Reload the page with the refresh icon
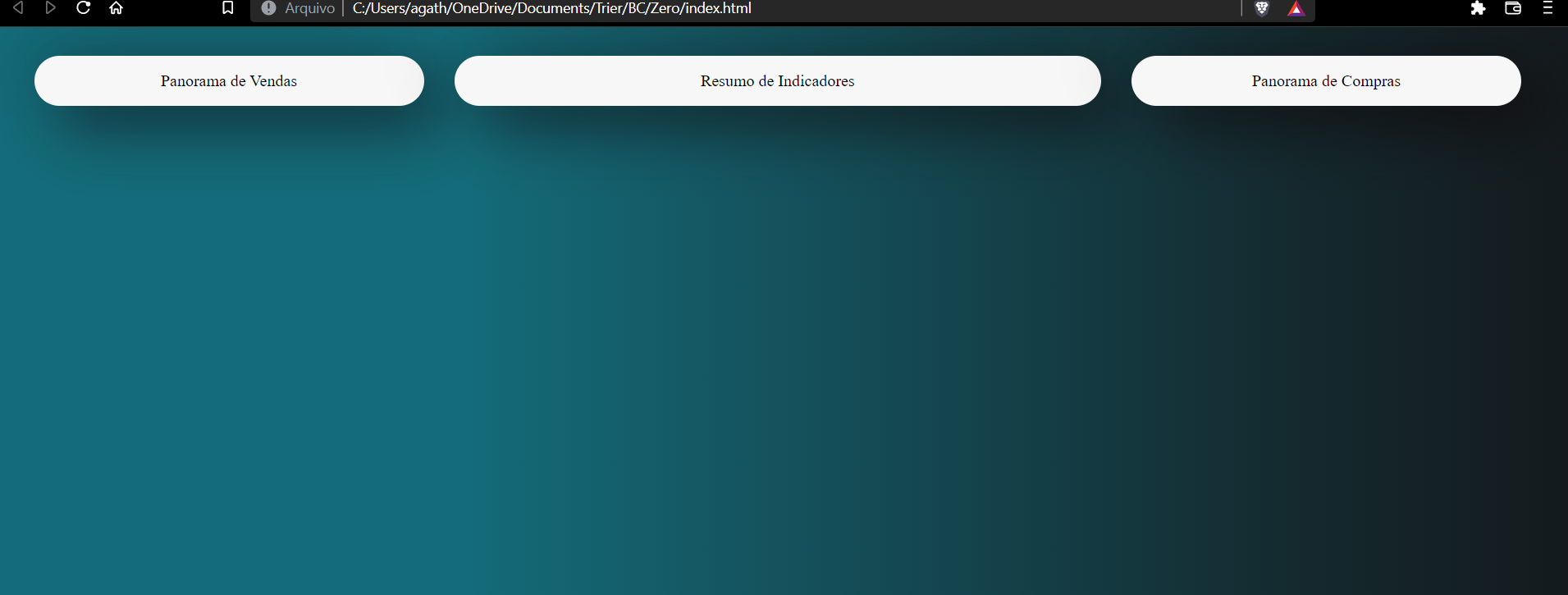Screen dimensions: 1568x595 coord(83,8)
